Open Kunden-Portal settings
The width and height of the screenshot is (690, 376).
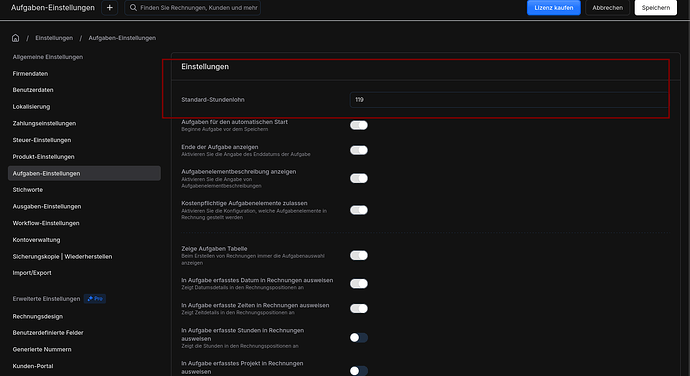click(33, 366)
